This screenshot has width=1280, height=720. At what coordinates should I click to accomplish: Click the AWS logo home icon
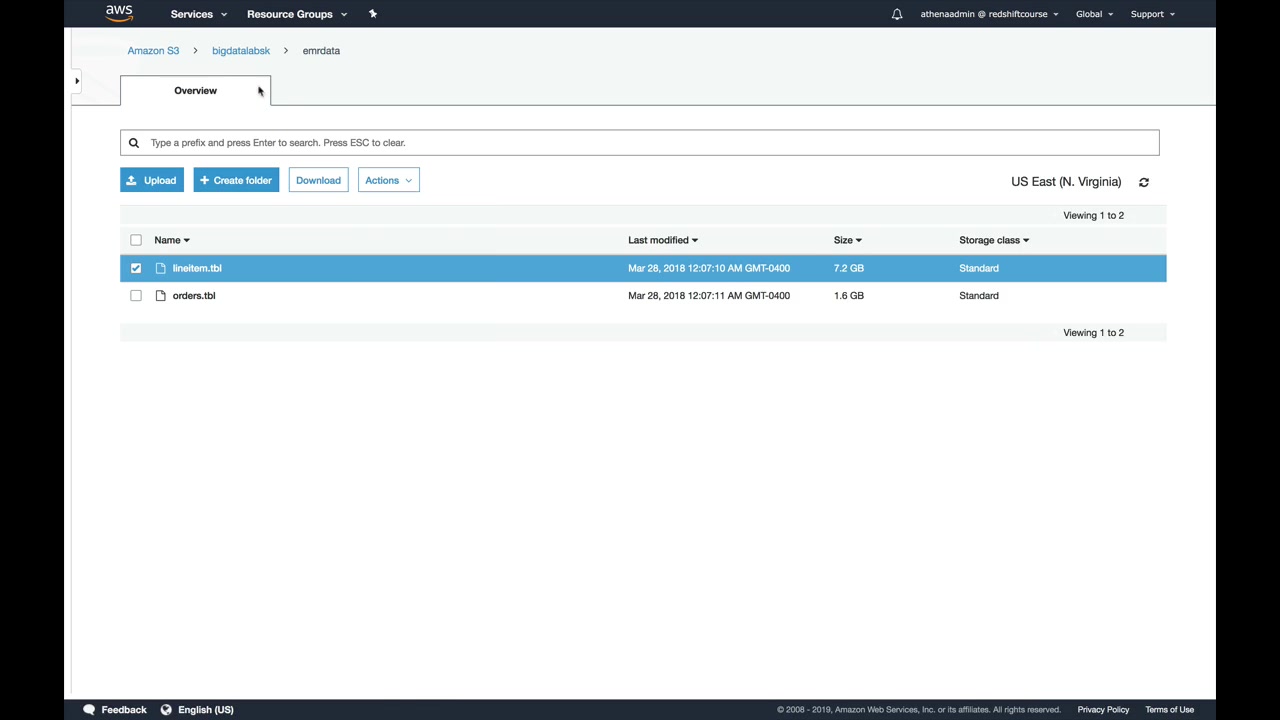point(119,13)
